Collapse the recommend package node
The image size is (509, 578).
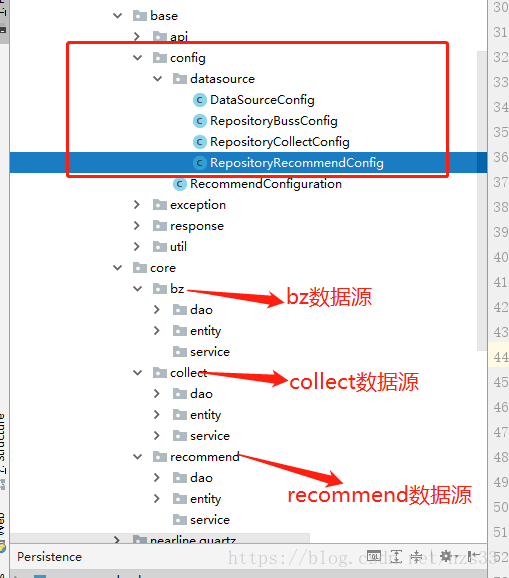pos(137,457)
